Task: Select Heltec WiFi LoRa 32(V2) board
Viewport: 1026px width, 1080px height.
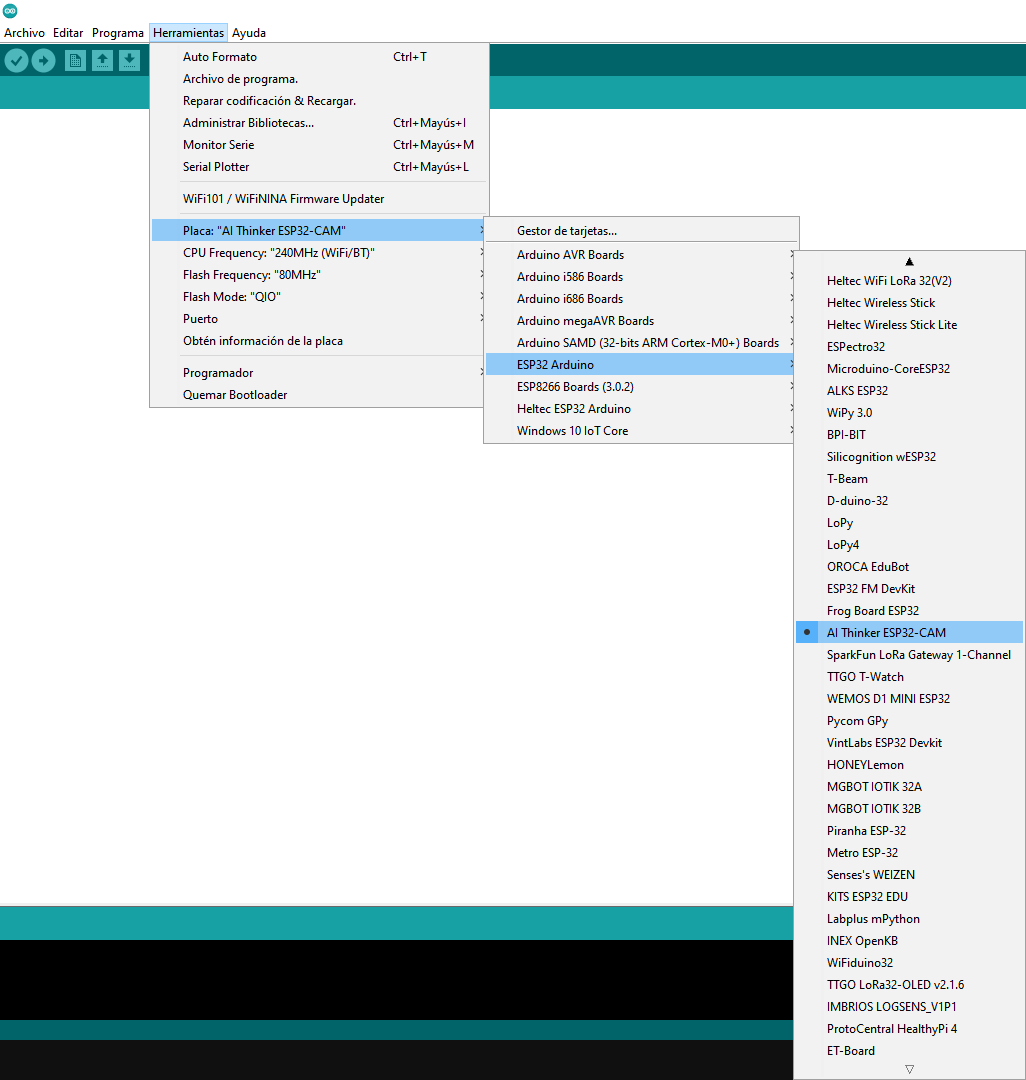Action: point(909,280)
